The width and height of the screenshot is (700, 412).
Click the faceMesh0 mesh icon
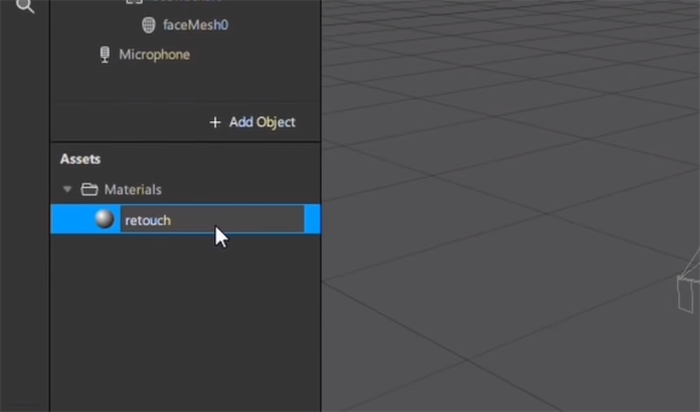(x=148, y=25)
